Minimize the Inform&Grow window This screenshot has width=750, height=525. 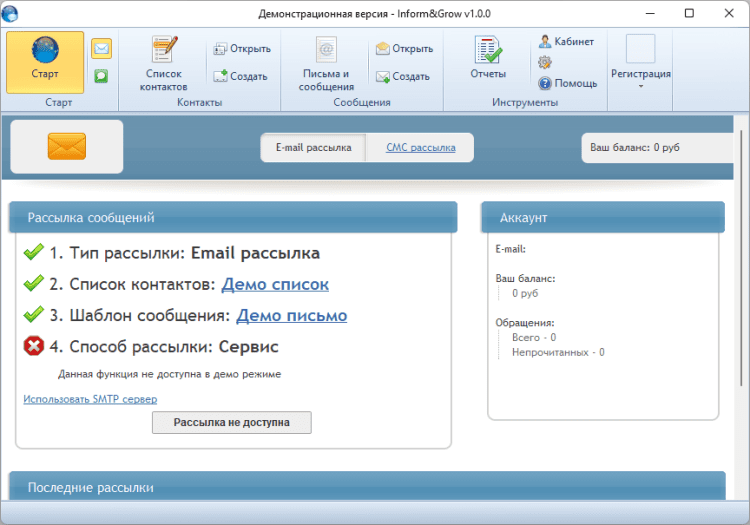pos(650,13)
